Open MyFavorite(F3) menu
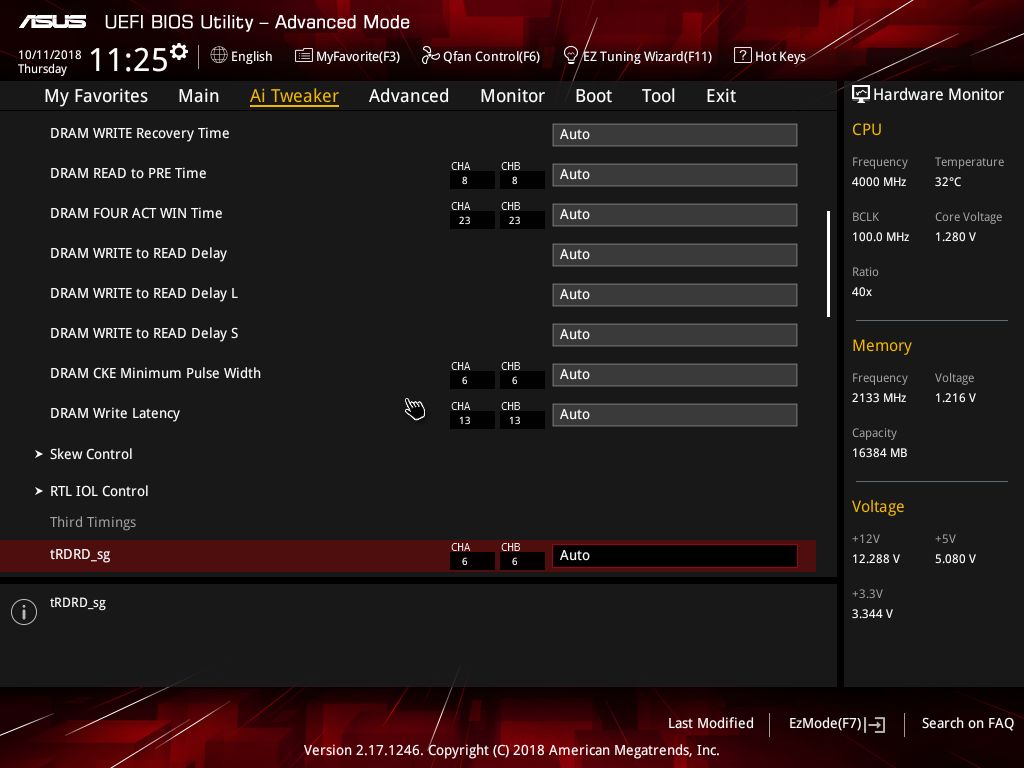The width and height of the screenshot is (1024, 768). [358, 57]
